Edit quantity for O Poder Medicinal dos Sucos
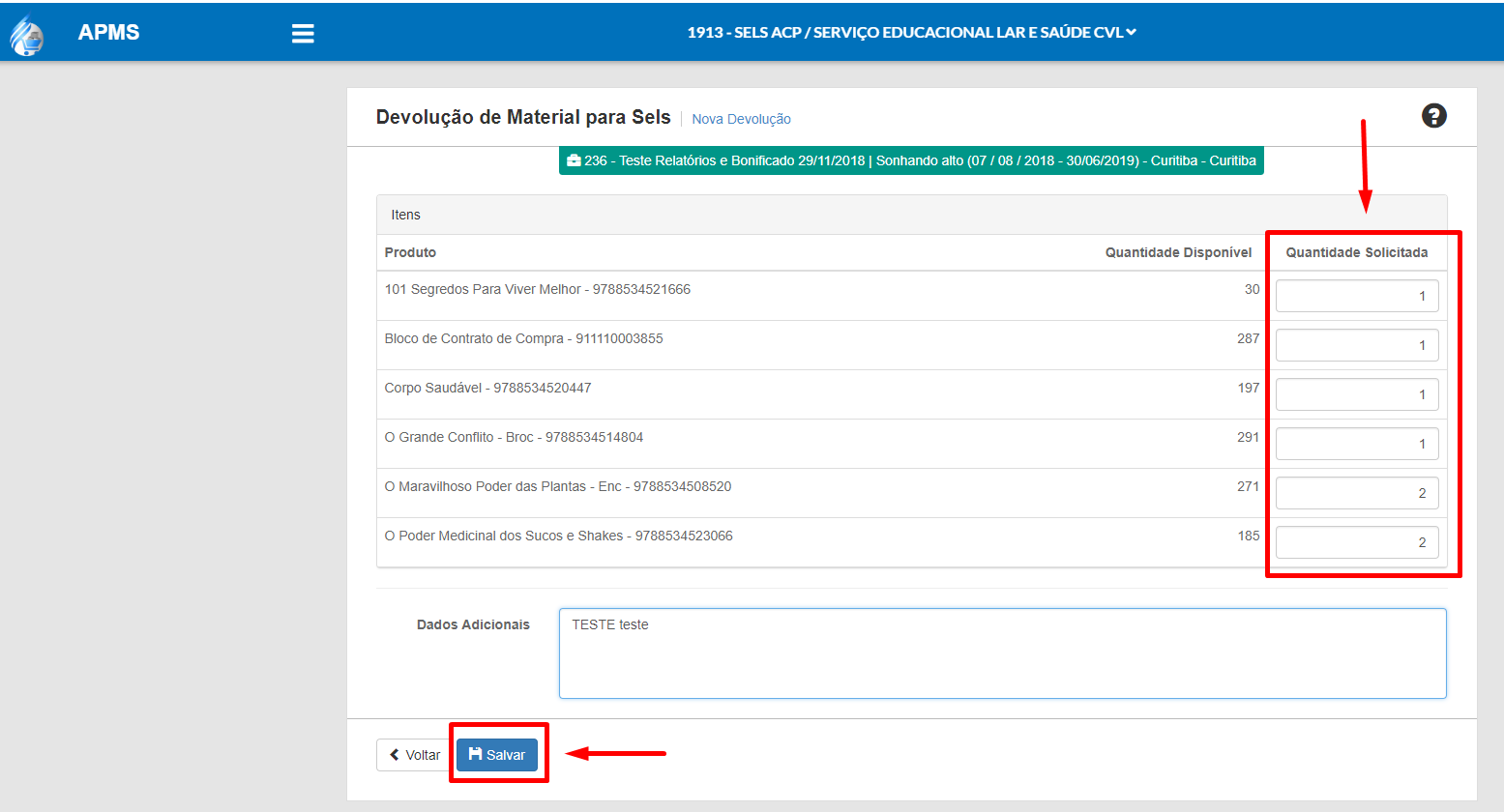The width and height of the screenshot is (1504, 812). point(1357,542)
